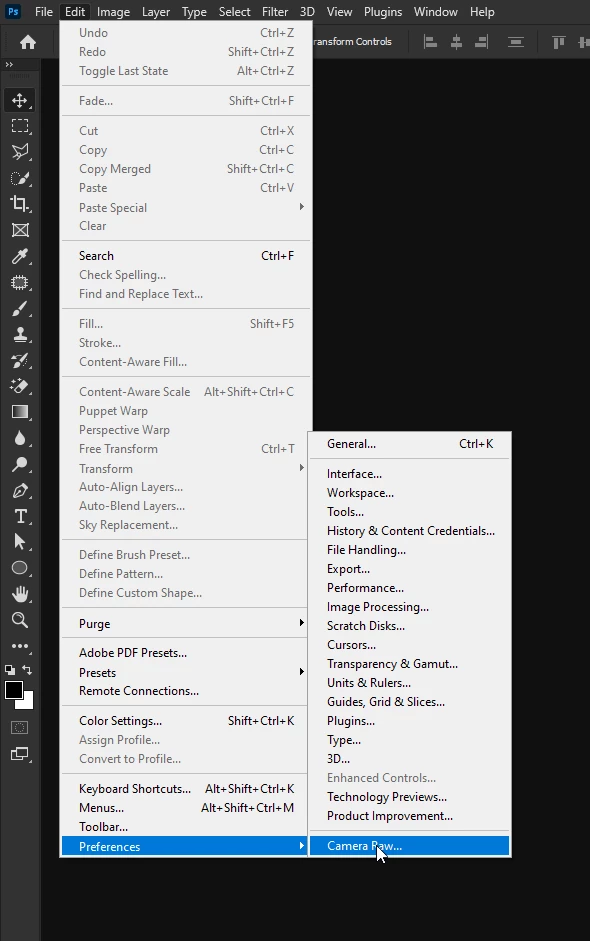Open the Toolbar customization entry
Image resolution: width=590 pixels, height=941 pixels.
[x=186, y=827]
